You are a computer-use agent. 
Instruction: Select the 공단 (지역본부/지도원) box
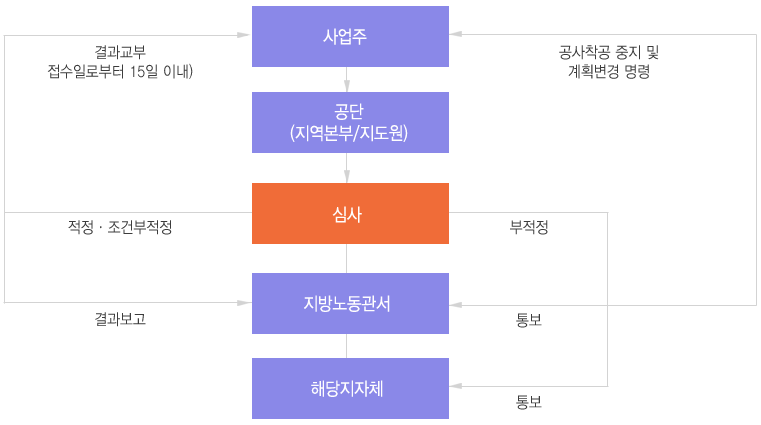click(350, 122)
